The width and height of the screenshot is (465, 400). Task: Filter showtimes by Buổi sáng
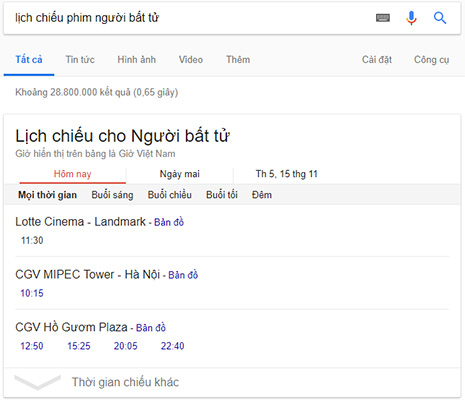click(x=112, y=195)
